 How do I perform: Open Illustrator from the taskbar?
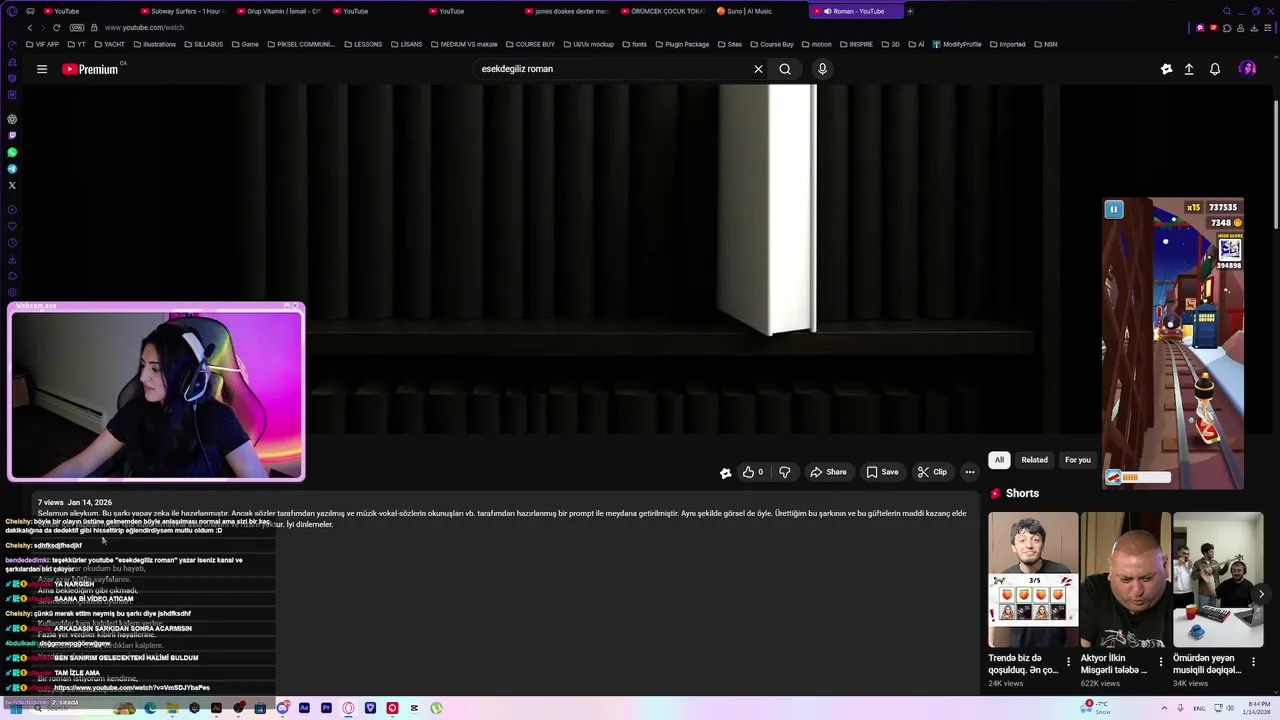click(x=216, y=708)
